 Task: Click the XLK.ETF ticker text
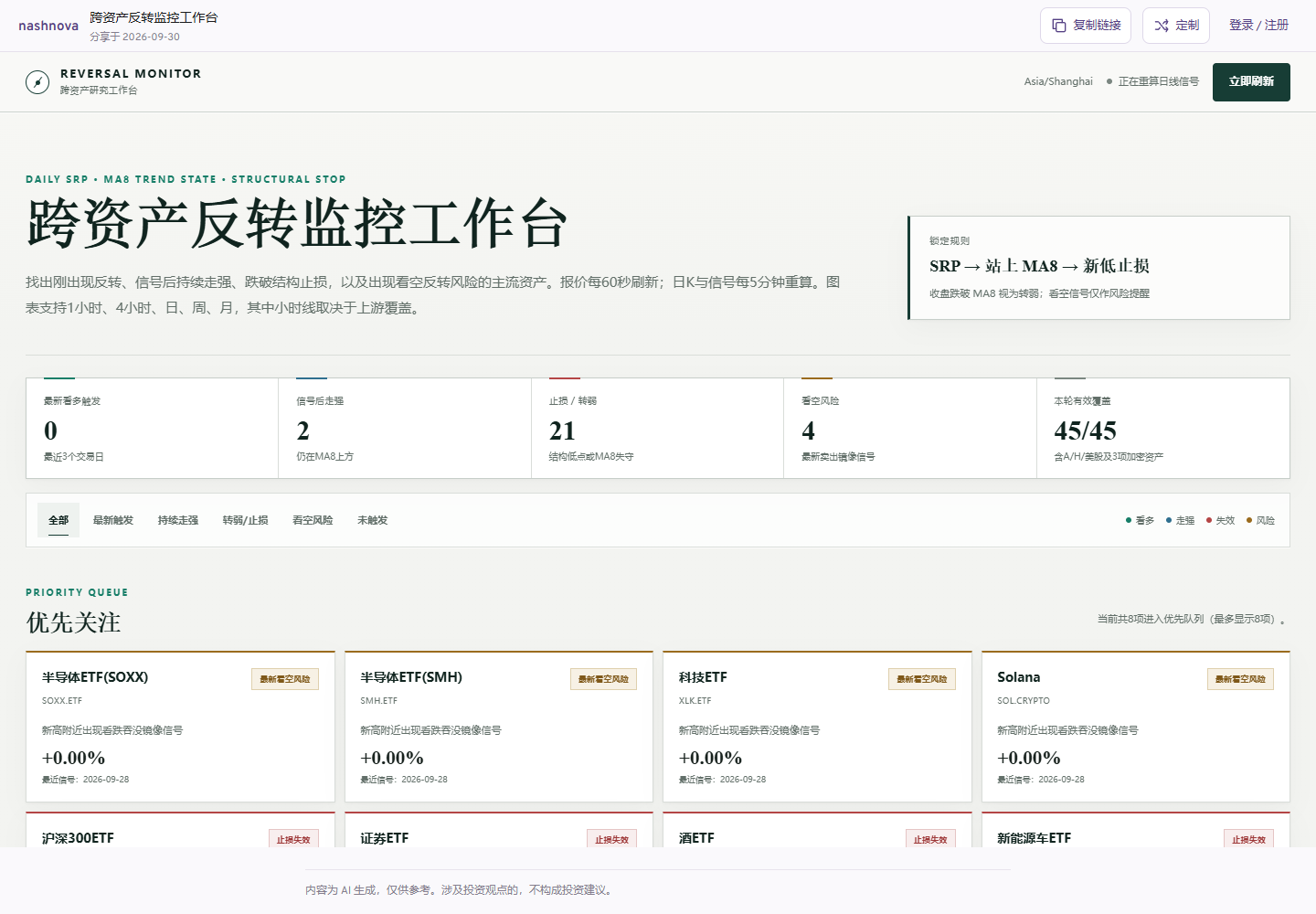695,701
